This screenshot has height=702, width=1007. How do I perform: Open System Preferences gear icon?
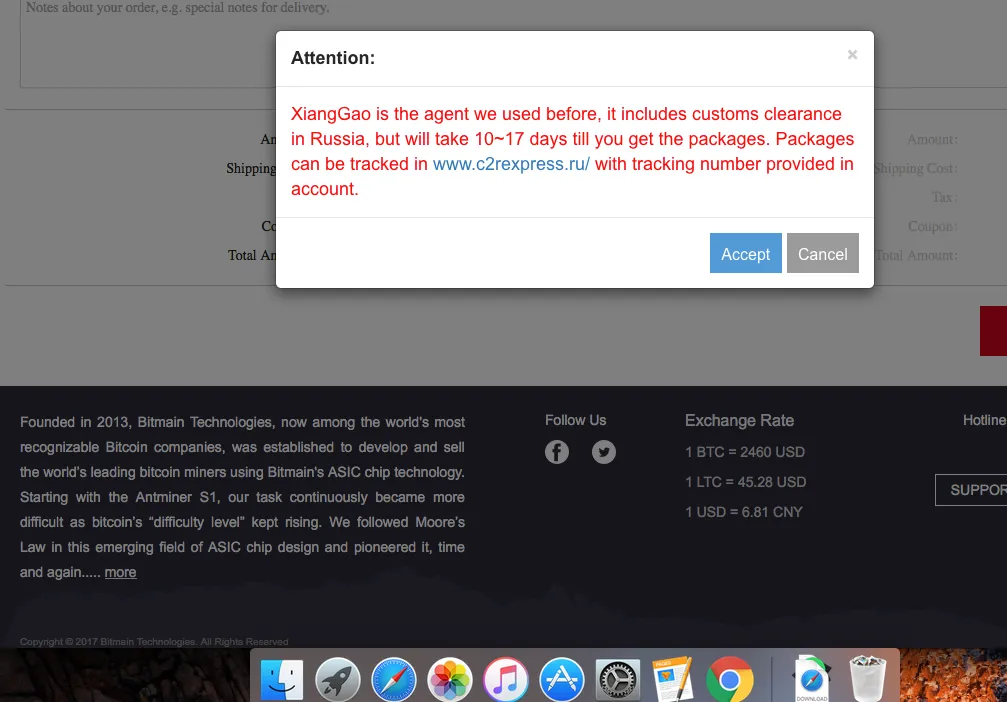(617, 679)
